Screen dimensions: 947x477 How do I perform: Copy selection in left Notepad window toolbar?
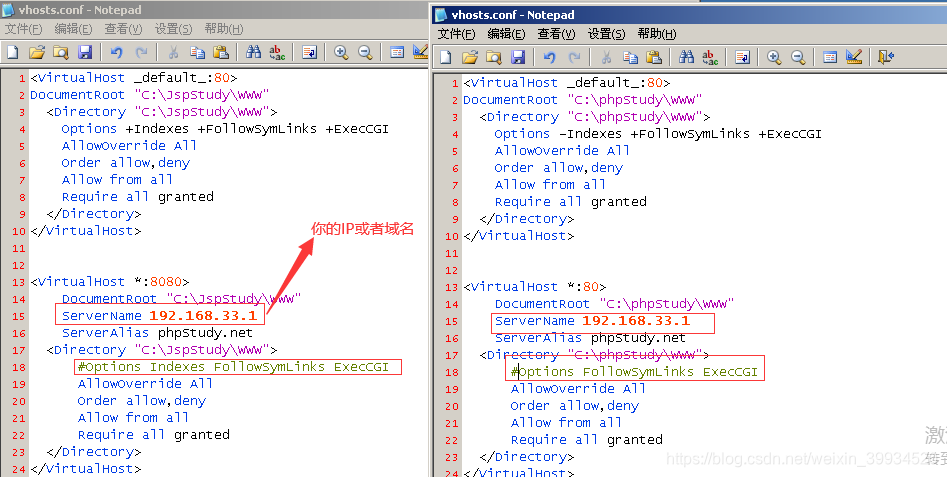(x=197, y=52)
